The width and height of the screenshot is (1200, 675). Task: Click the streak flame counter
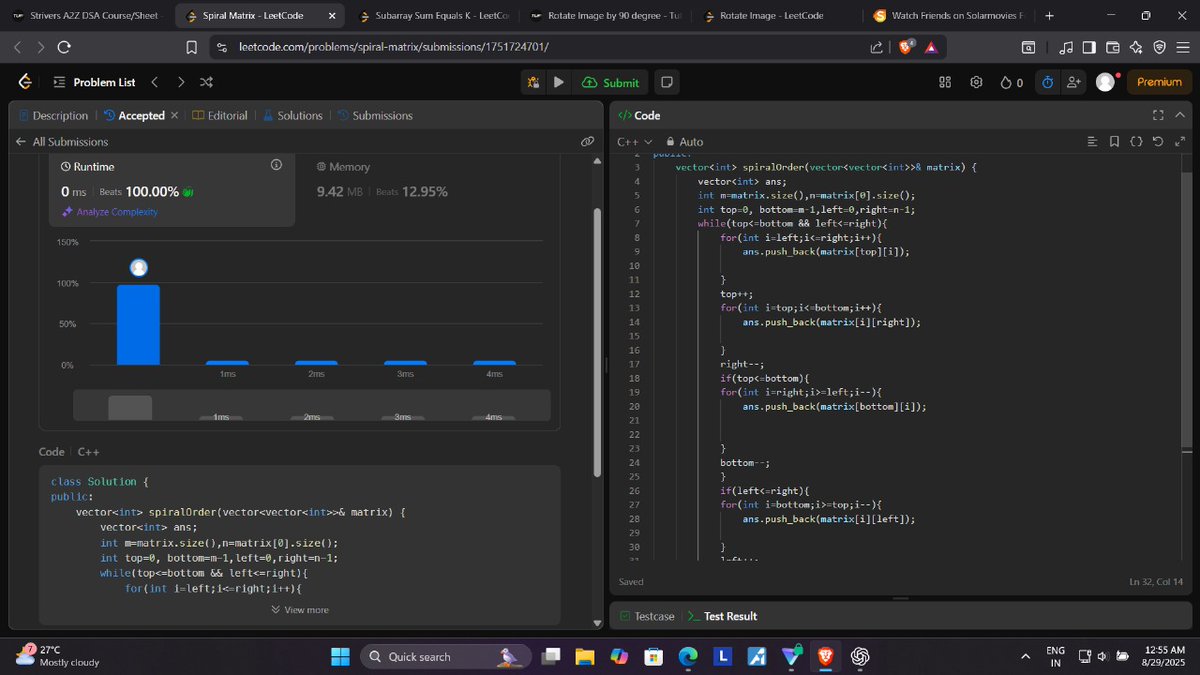[1011, 82]
